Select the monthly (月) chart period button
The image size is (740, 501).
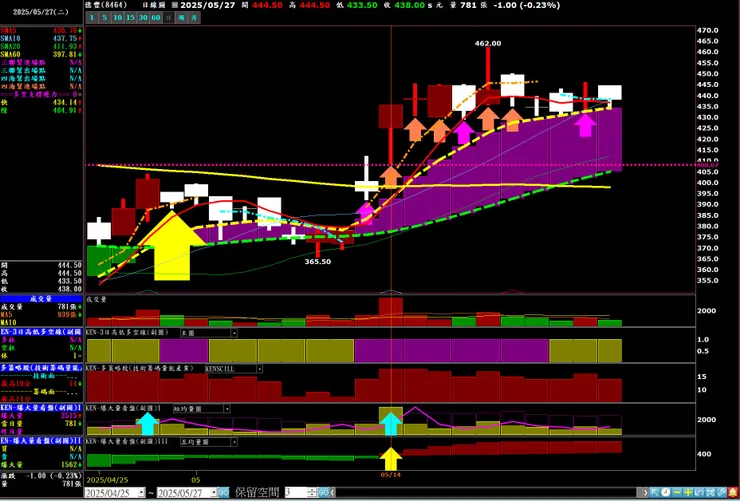[x=194, y=18]
